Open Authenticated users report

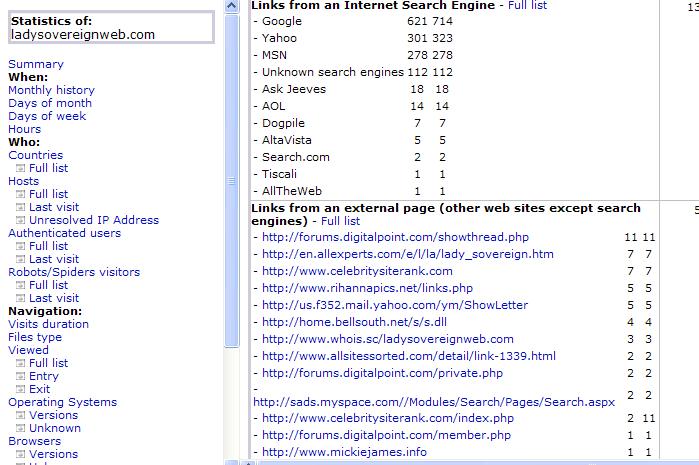[65, 233]
